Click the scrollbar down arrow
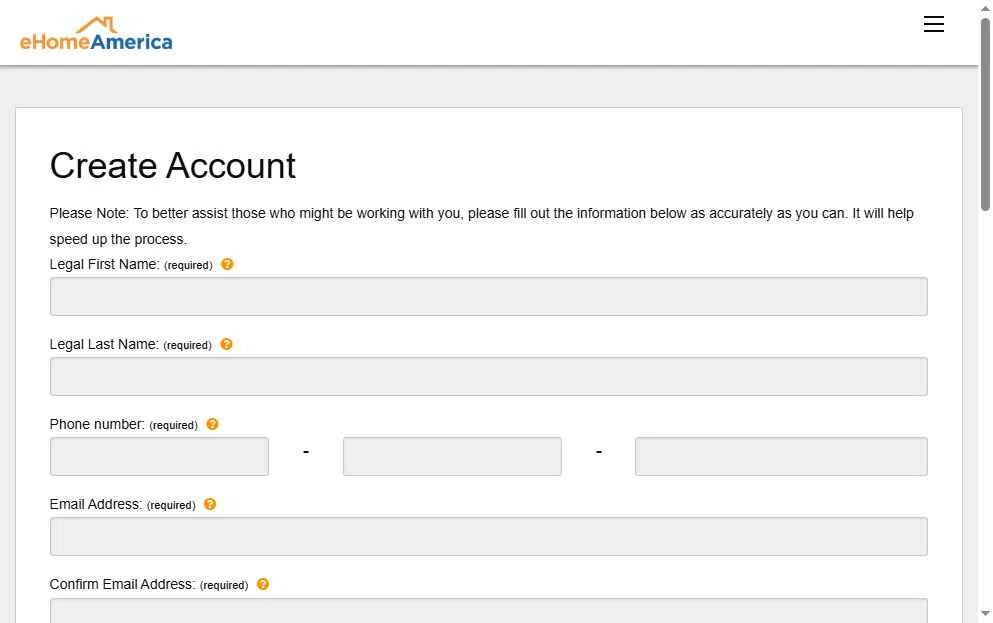 985,613
